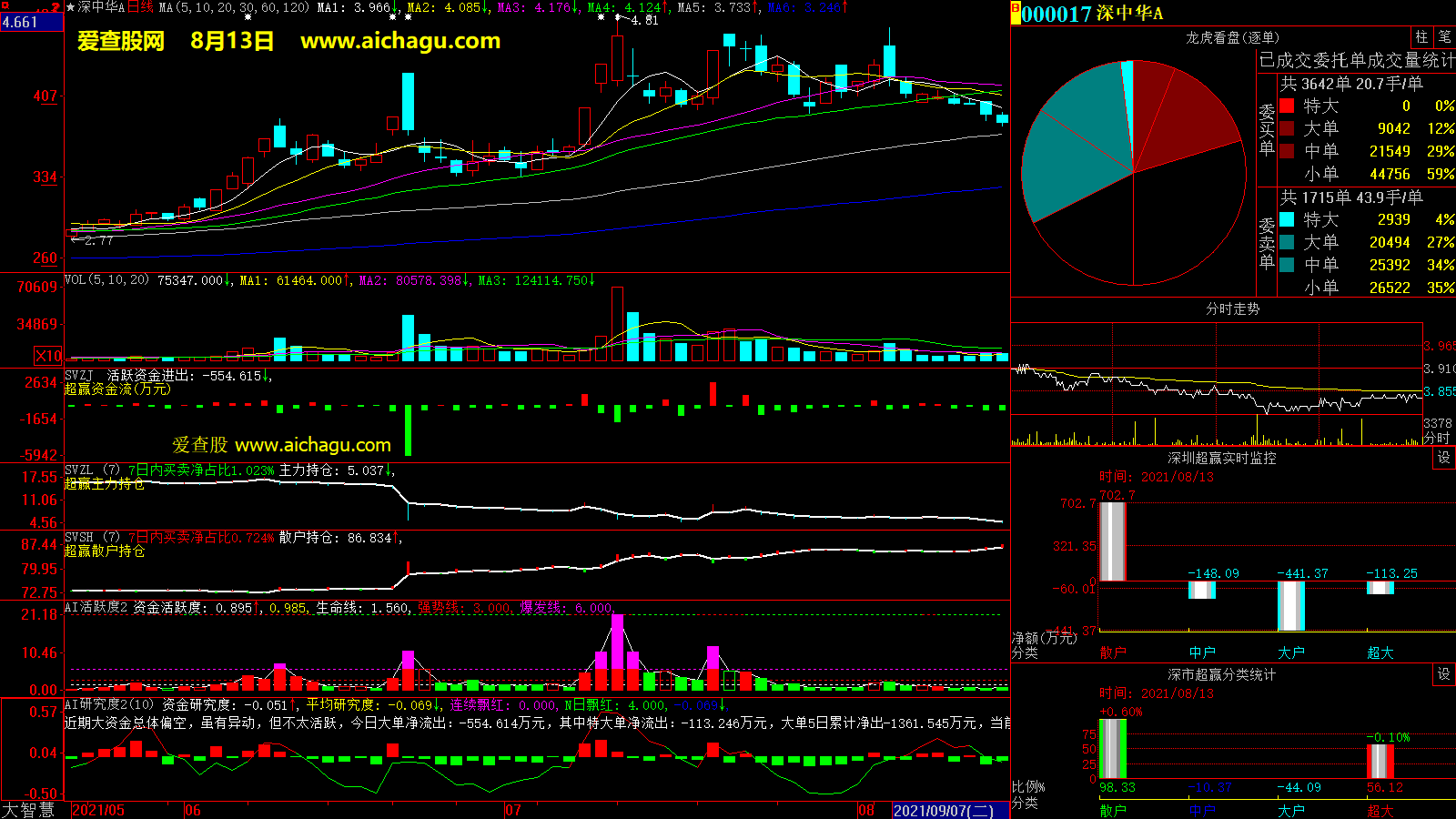Click the 大智慧 logo at bottom left
Image resolution: width=1456 pixels, height=819 pixels.
pos(28,810)
